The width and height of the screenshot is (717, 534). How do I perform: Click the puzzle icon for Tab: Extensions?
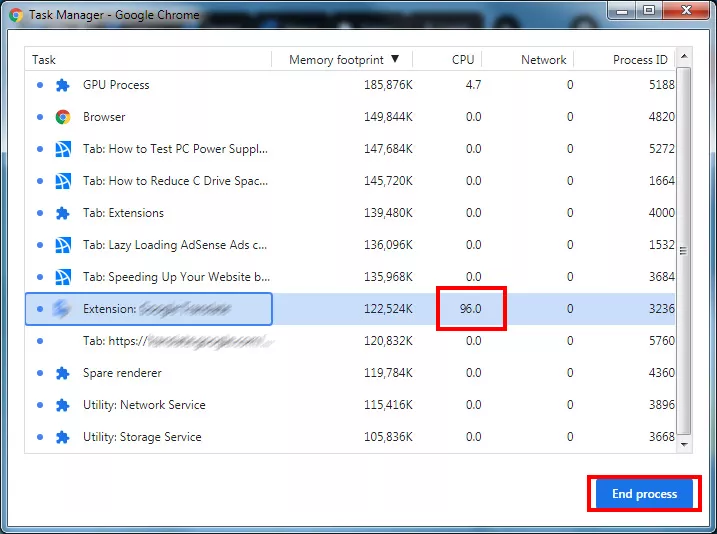coord(63,213)
